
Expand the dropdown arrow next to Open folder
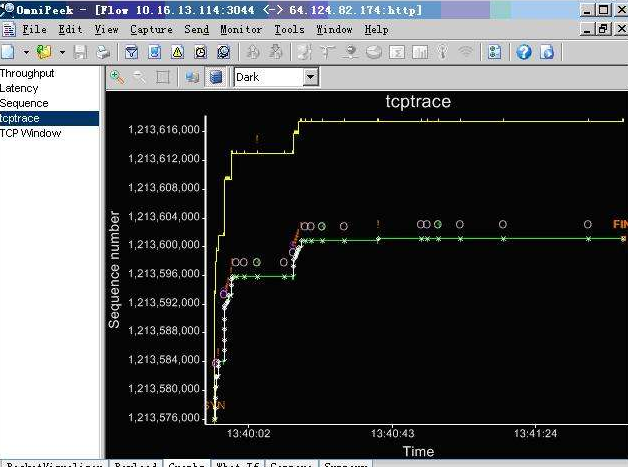coord(62,52)
